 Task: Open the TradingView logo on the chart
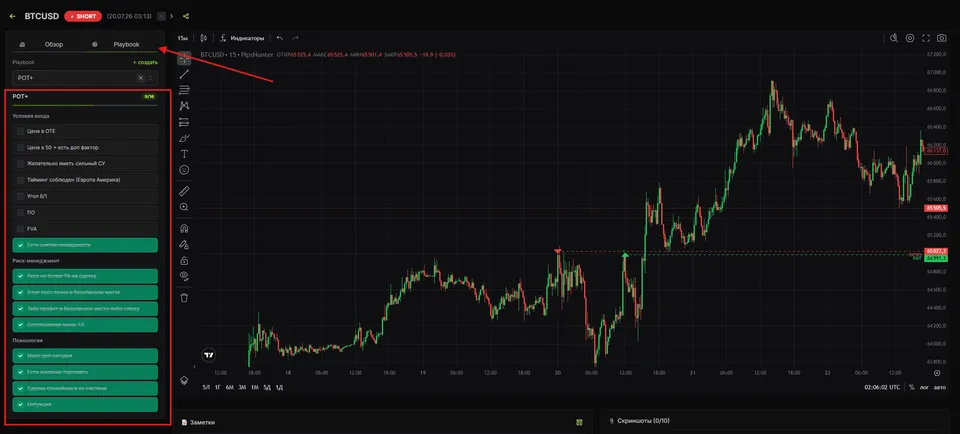point(209,354)
